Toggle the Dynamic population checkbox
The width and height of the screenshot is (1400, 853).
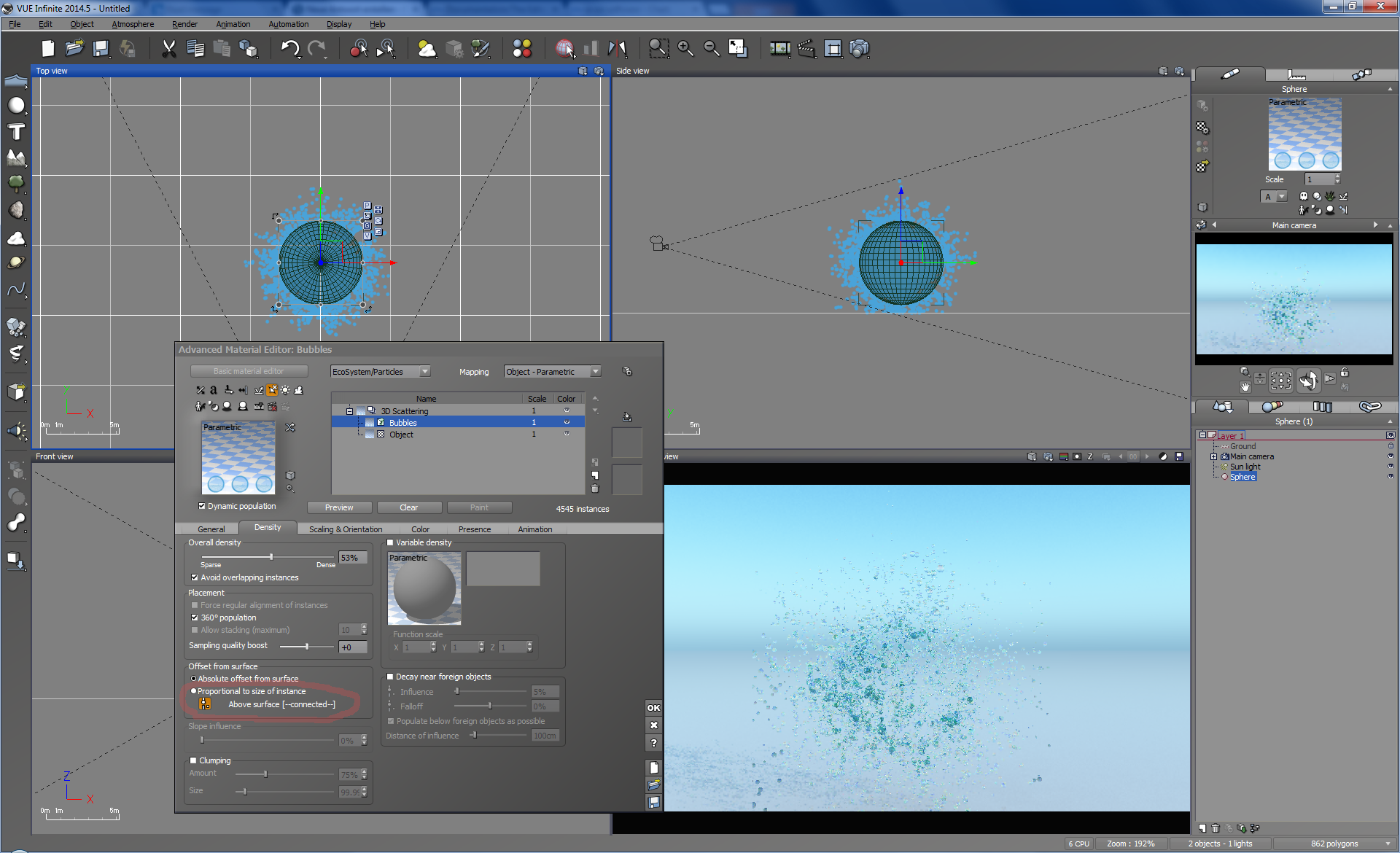point(202,506)
